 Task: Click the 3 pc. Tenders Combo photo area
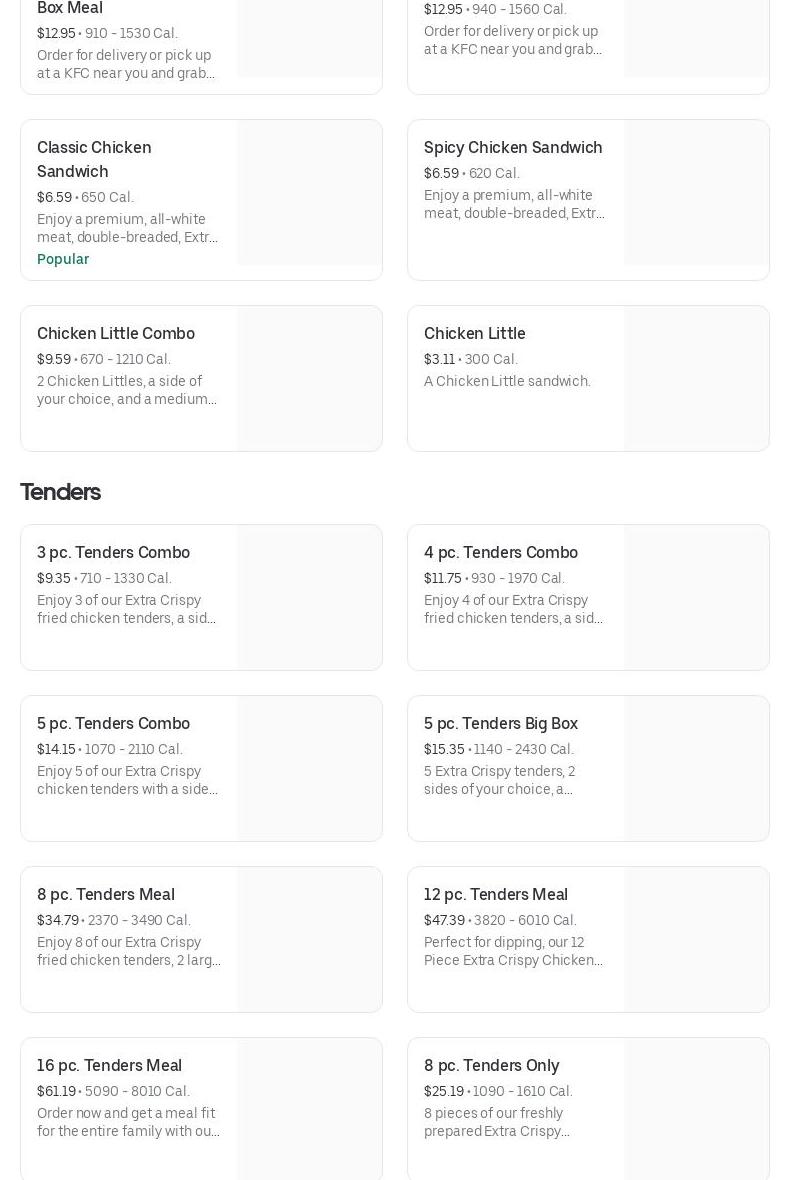click(309, 598)
